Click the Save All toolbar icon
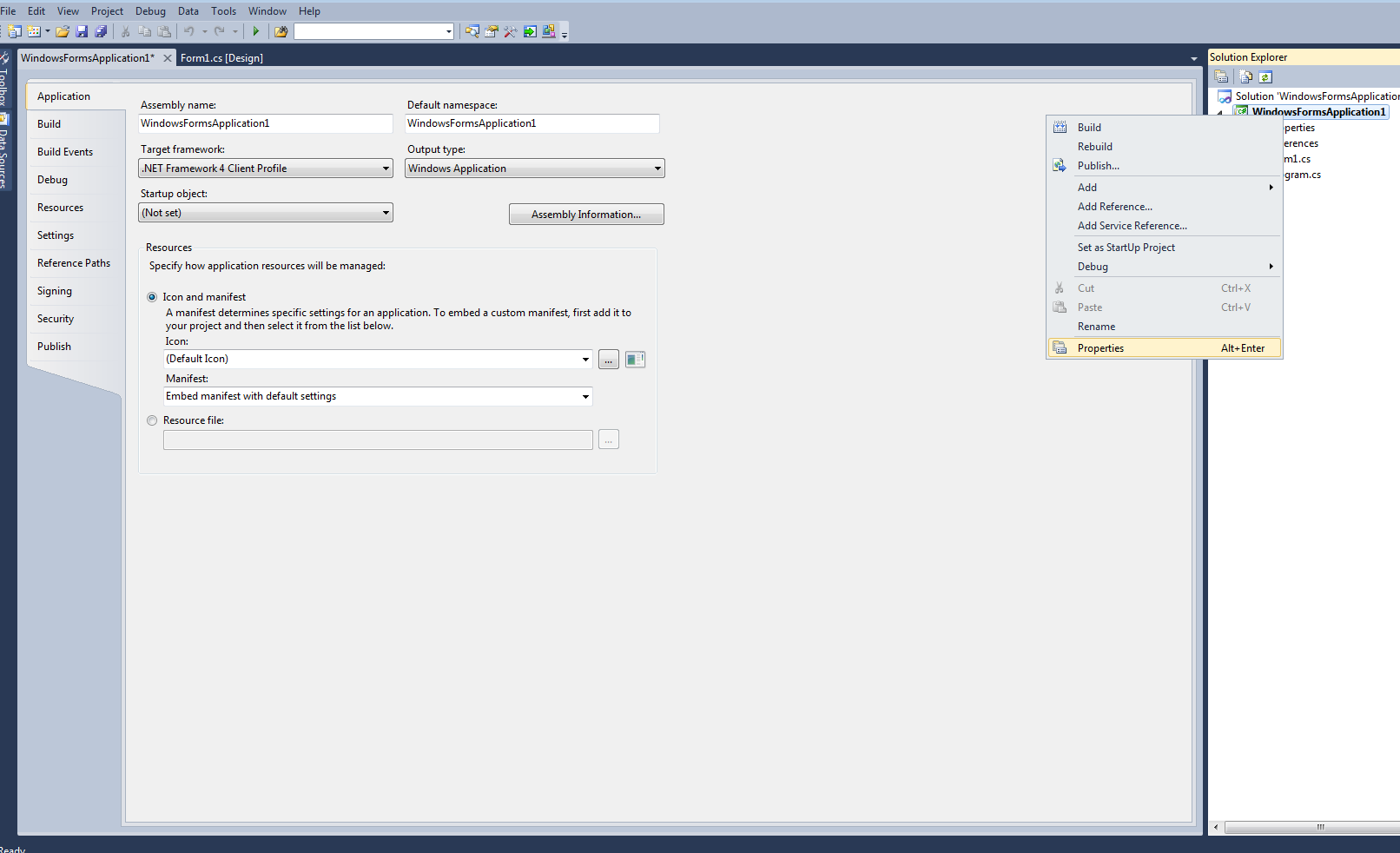Screen dimensions: 1400x853 pos(101,31)
